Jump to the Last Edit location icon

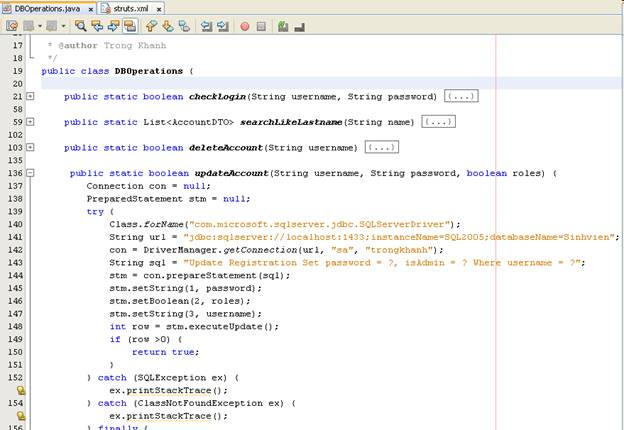point(12,26)
